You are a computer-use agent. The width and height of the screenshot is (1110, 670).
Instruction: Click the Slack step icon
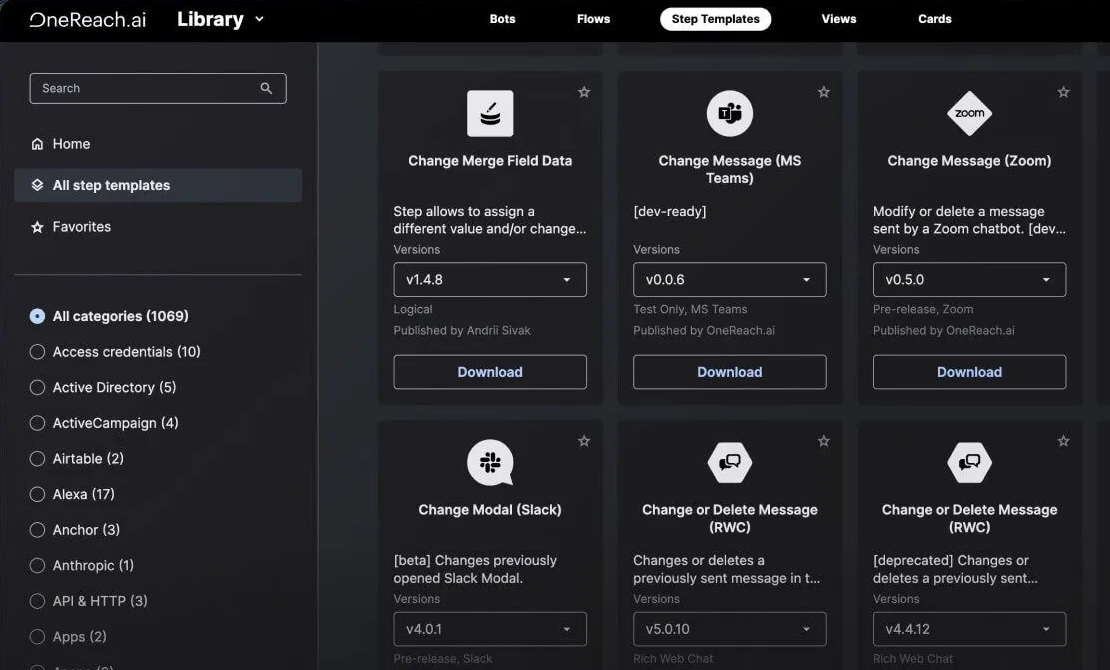490,462
